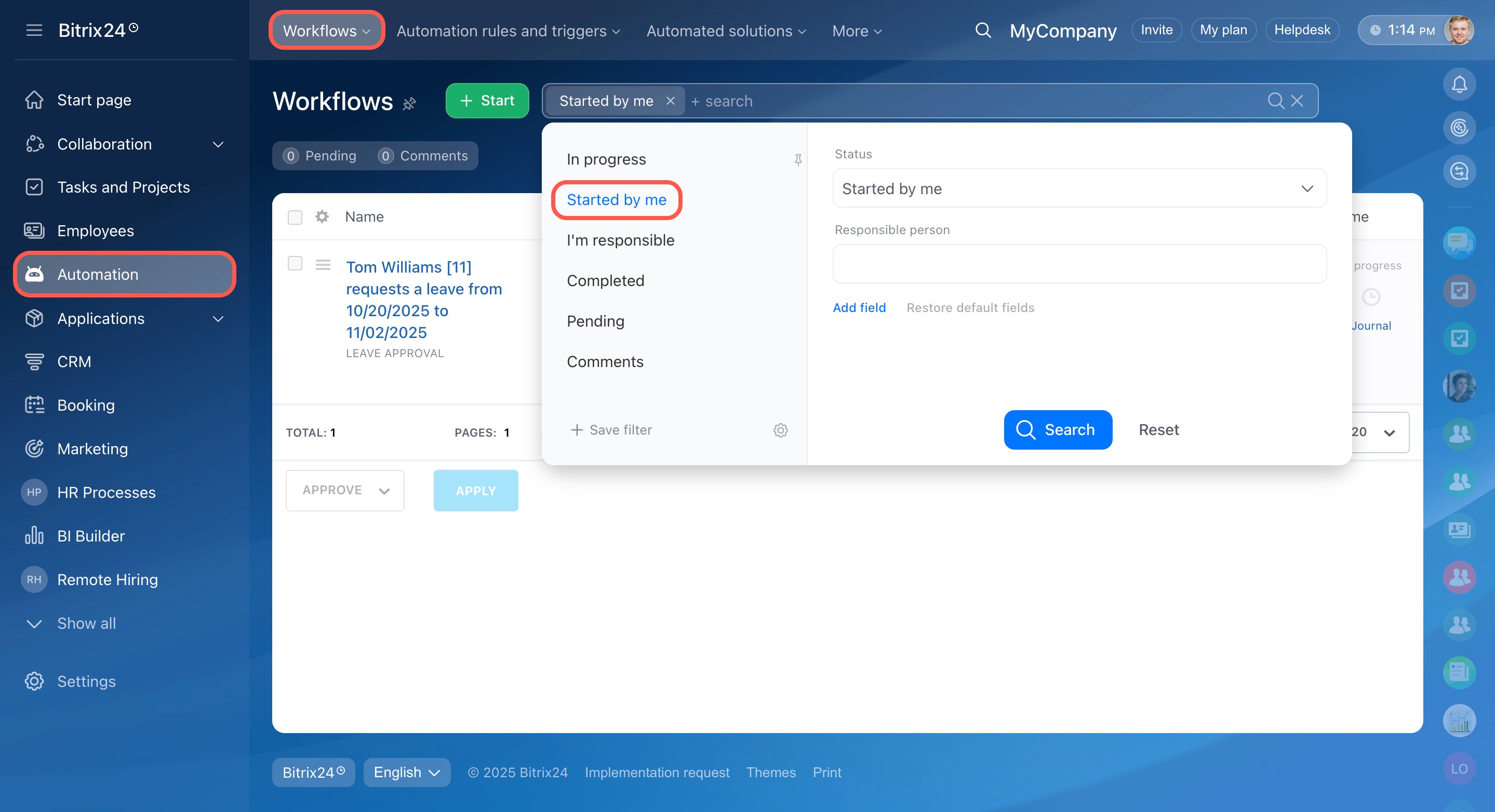Toggle the Pending counter filter
Image resolution: width=1495 pixels, height=812 pixels.
pos(320,155)
